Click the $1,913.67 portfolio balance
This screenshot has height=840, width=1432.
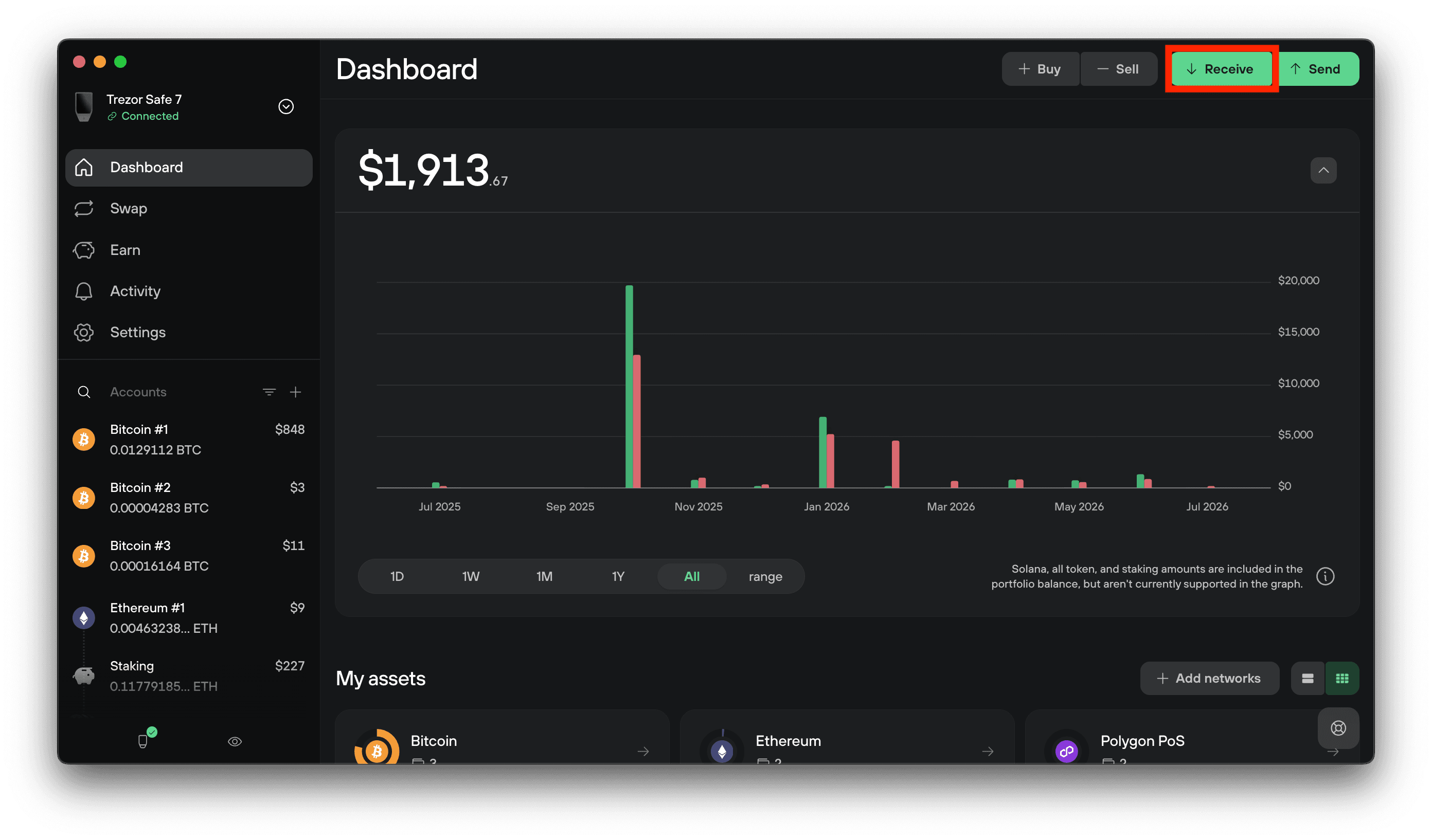pos(433,170)
